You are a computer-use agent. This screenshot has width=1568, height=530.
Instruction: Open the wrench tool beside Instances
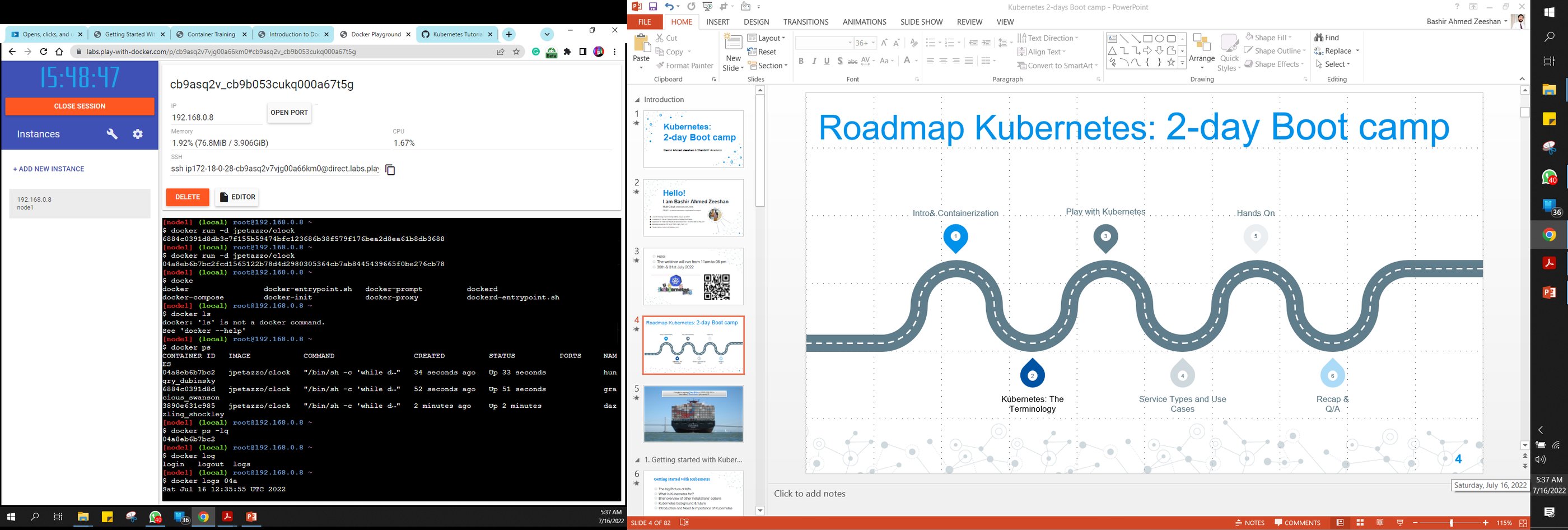112,134
